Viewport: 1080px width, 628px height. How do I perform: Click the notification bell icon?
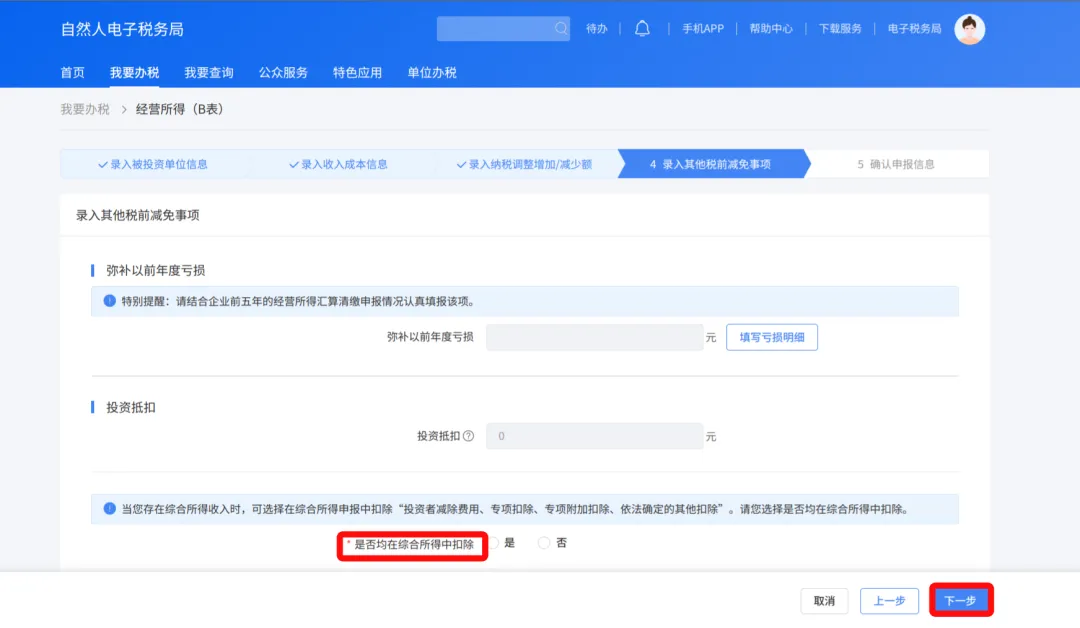[x=641, y=28]
